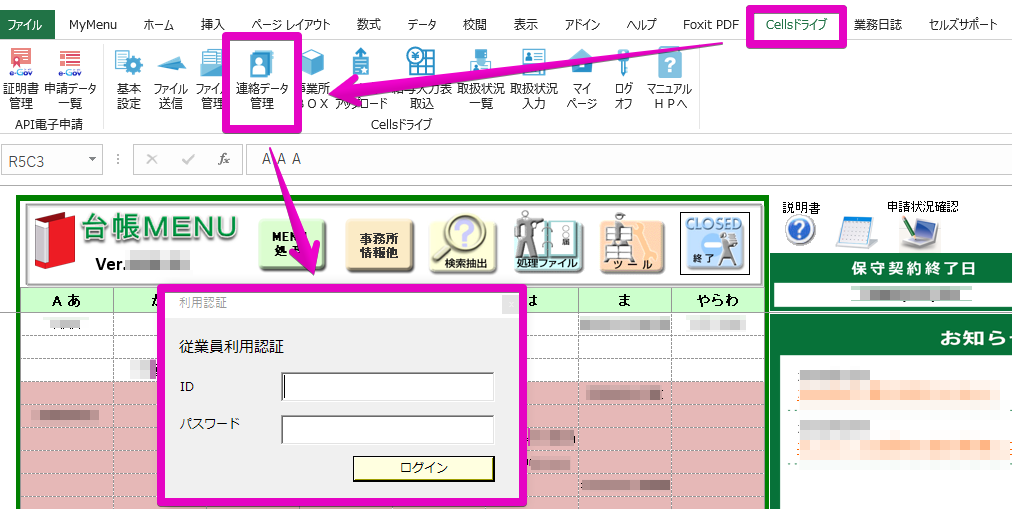Expand the Name Box dropdown arrow

coord(92,159)
